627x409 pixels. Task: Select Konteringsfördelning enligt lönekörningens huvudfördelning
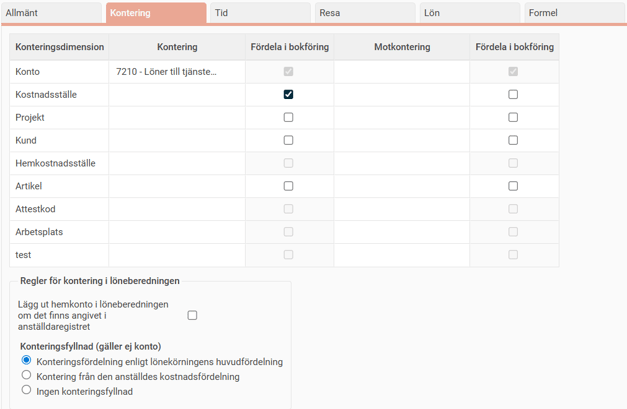pyautogui.click(x=27, y=361)
